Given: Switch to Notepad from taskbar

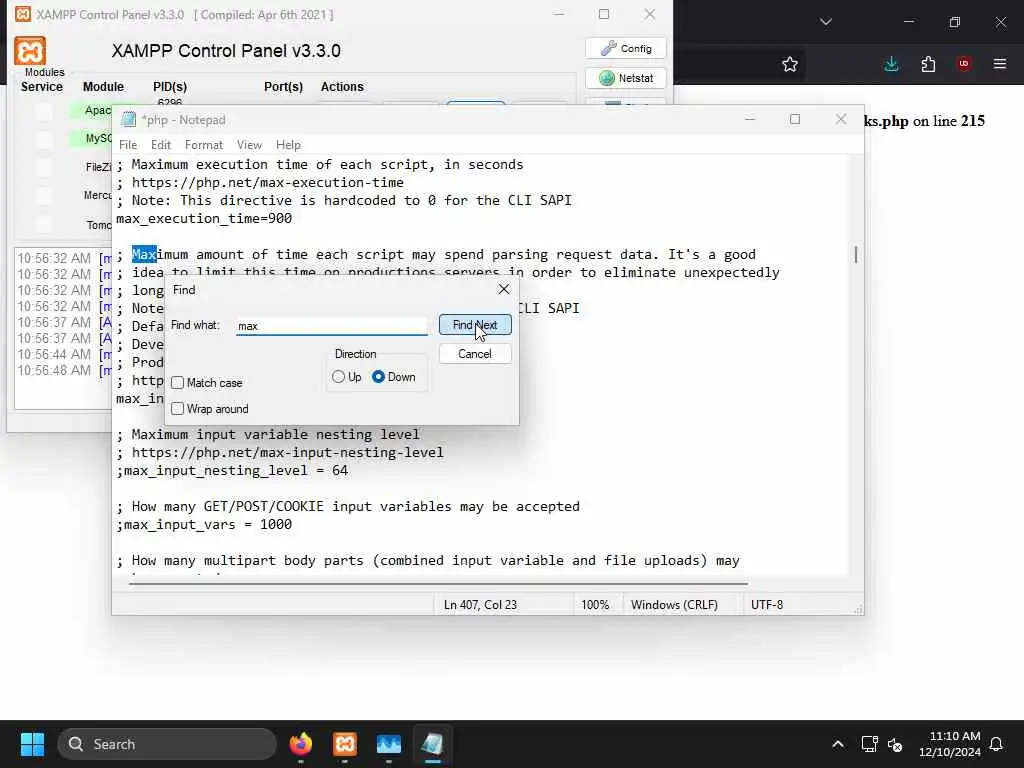Looking at the screenshot, I should click(432, 744).
